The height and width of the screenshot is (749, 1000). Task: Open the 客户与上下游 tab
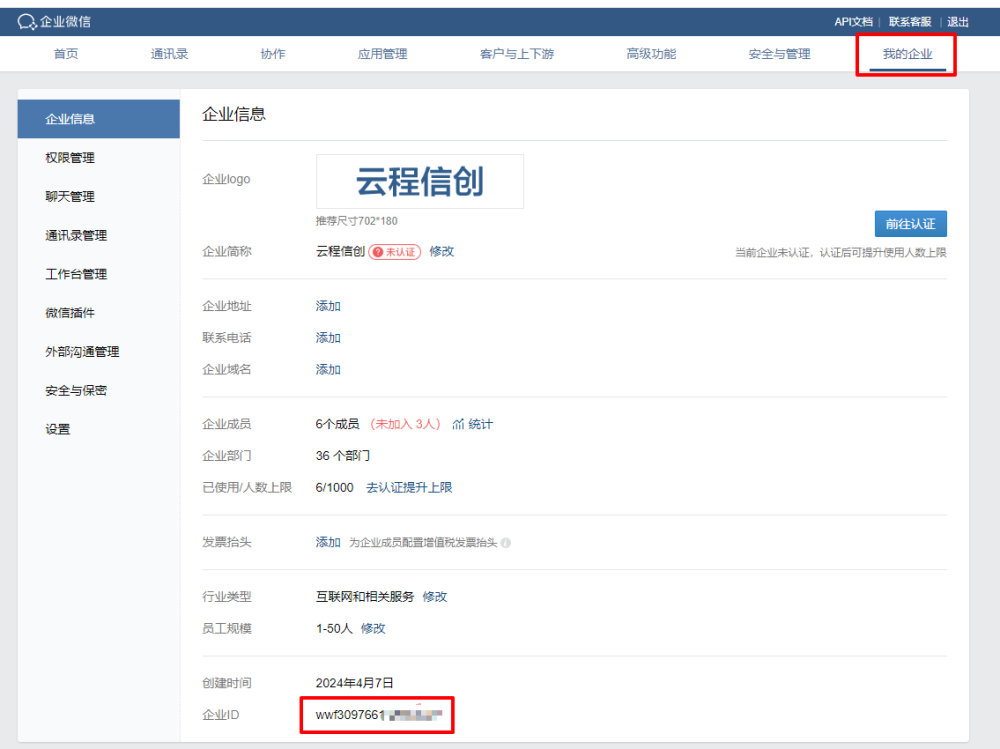(517, 54)
